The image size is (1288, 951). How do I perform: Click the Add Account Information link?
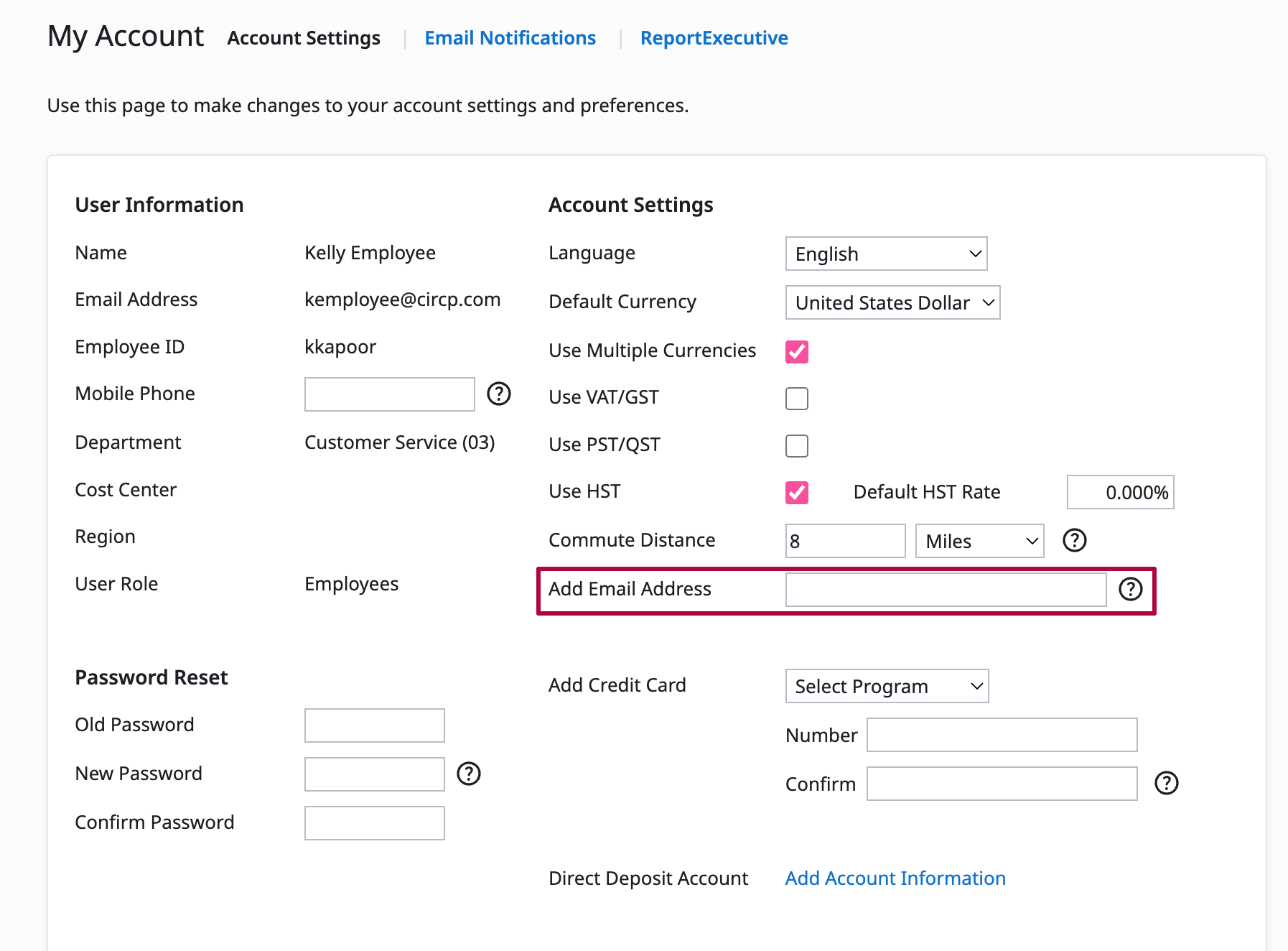coord(895,878)
